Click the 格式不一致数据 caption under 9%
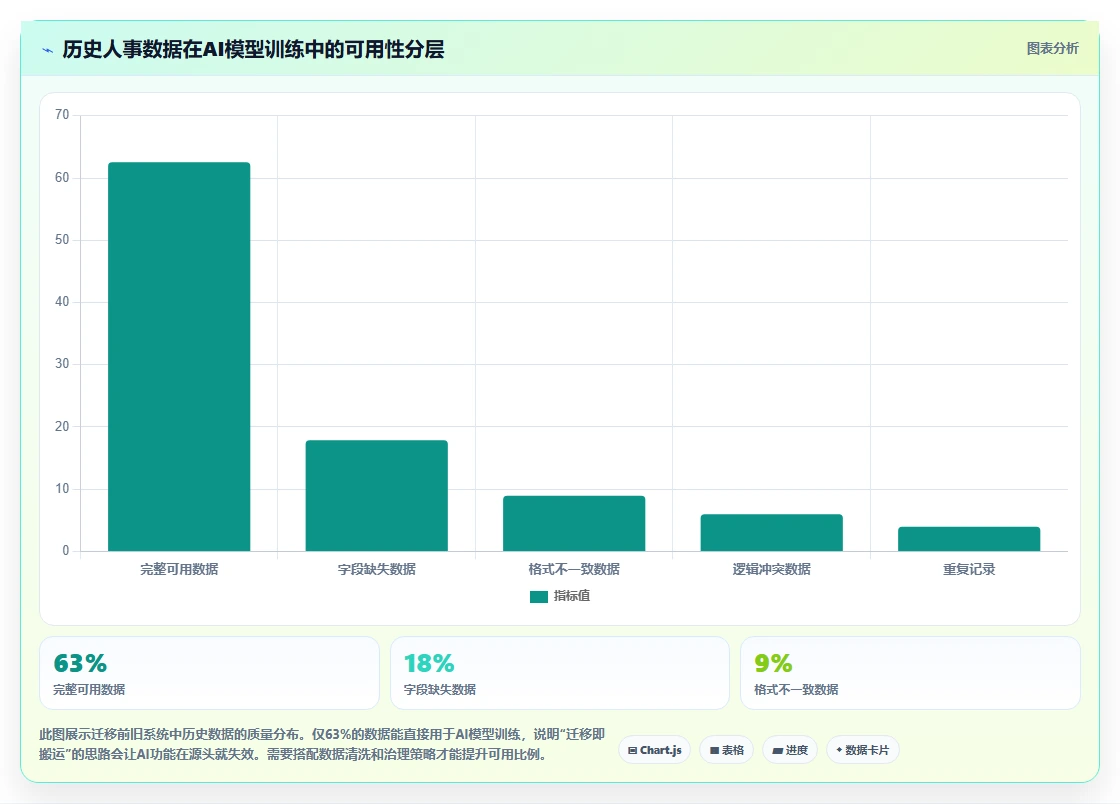 (796, 690)
